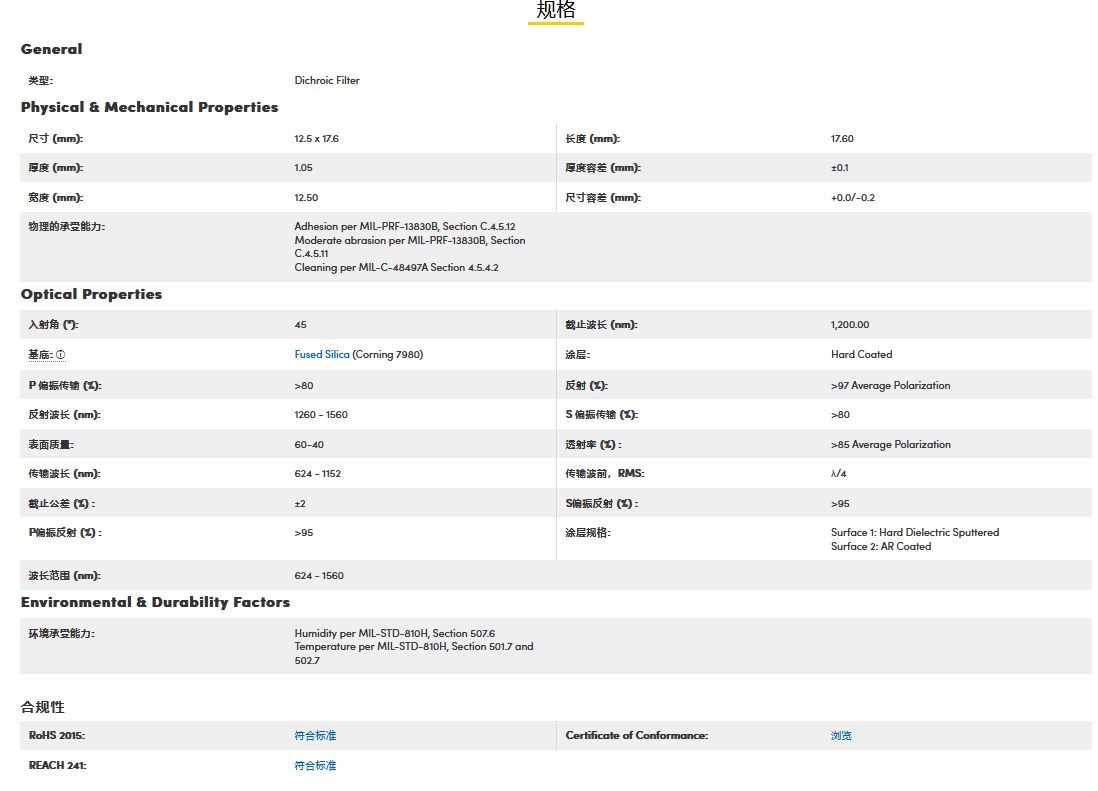Image resolution: width=1098 pixels, height=791 pixels.
Task: Open the 符合标准 link for REACH 241
Action: coord(315,766)
